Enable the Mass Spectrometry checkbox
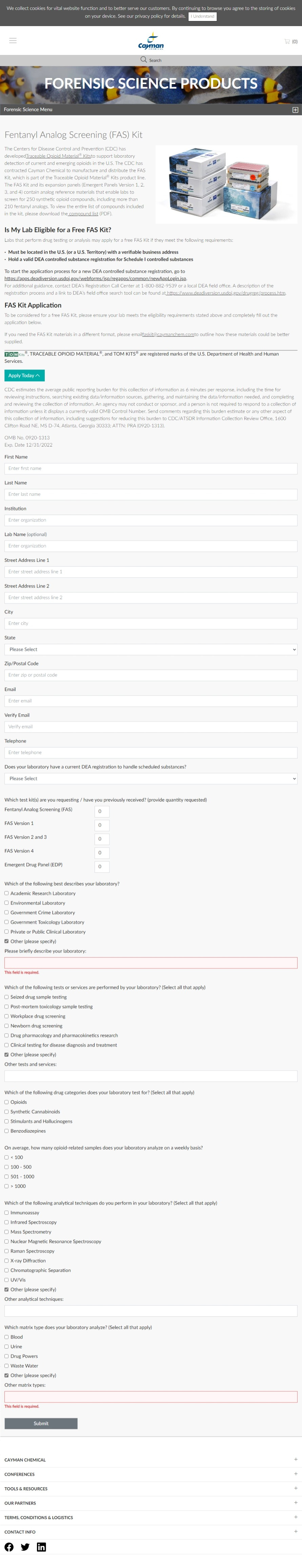The height and width of the screenshot is (1568, 302). tap(7, 1232)
